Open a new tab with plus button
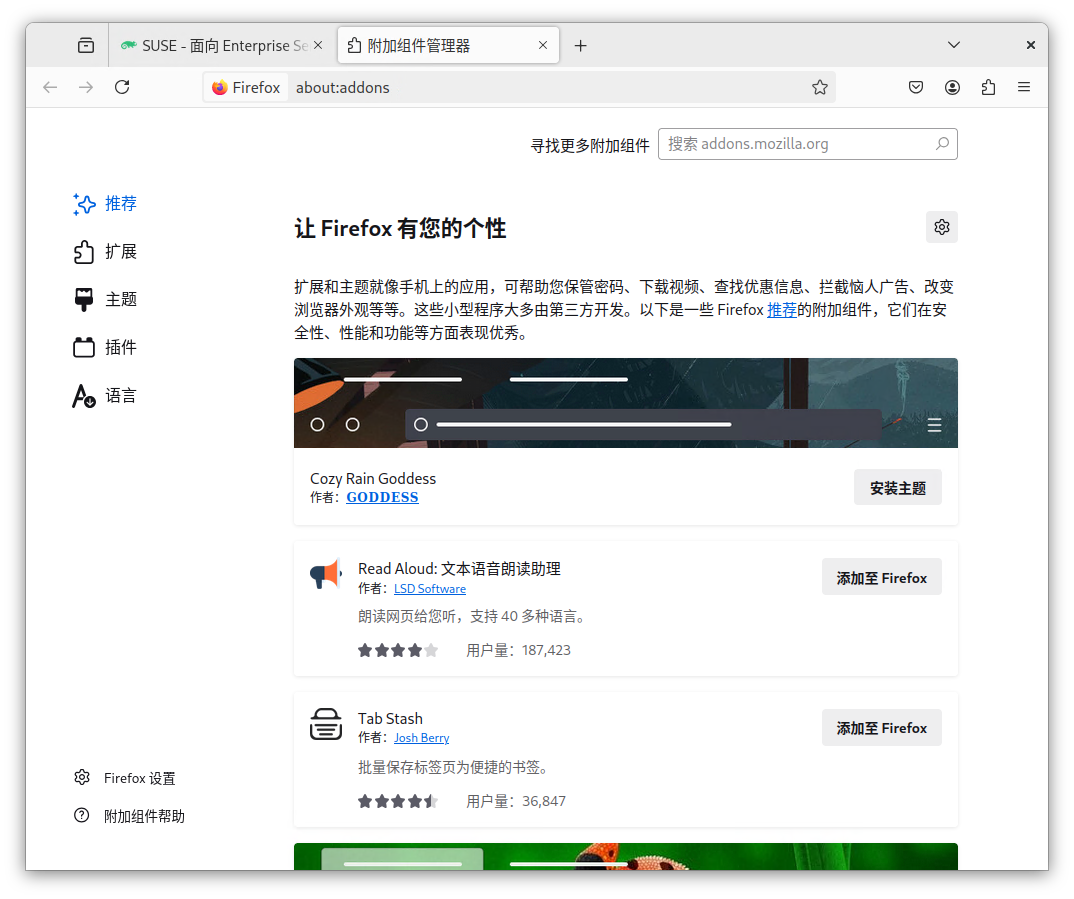 click(x=581, y=45)
